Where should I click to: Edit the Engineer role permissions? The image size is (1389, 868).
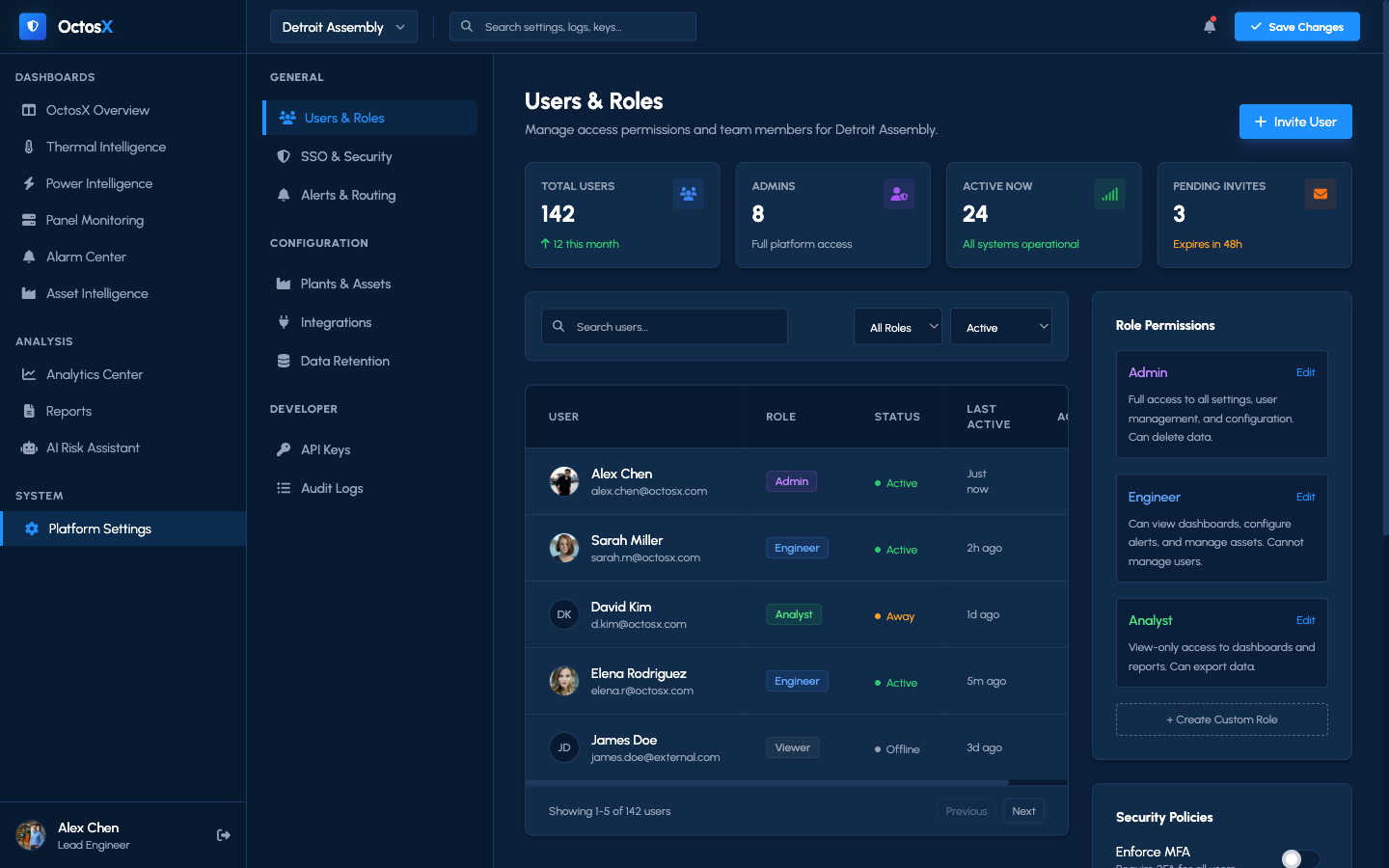click(x=1305, y=497)
